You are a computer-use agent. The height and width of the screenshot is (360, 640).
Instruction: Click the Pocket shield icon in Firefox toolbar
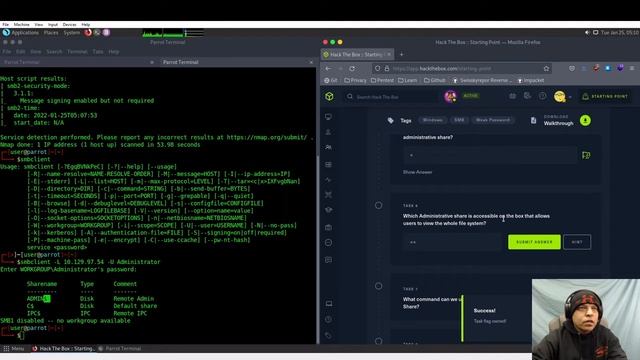572,69
